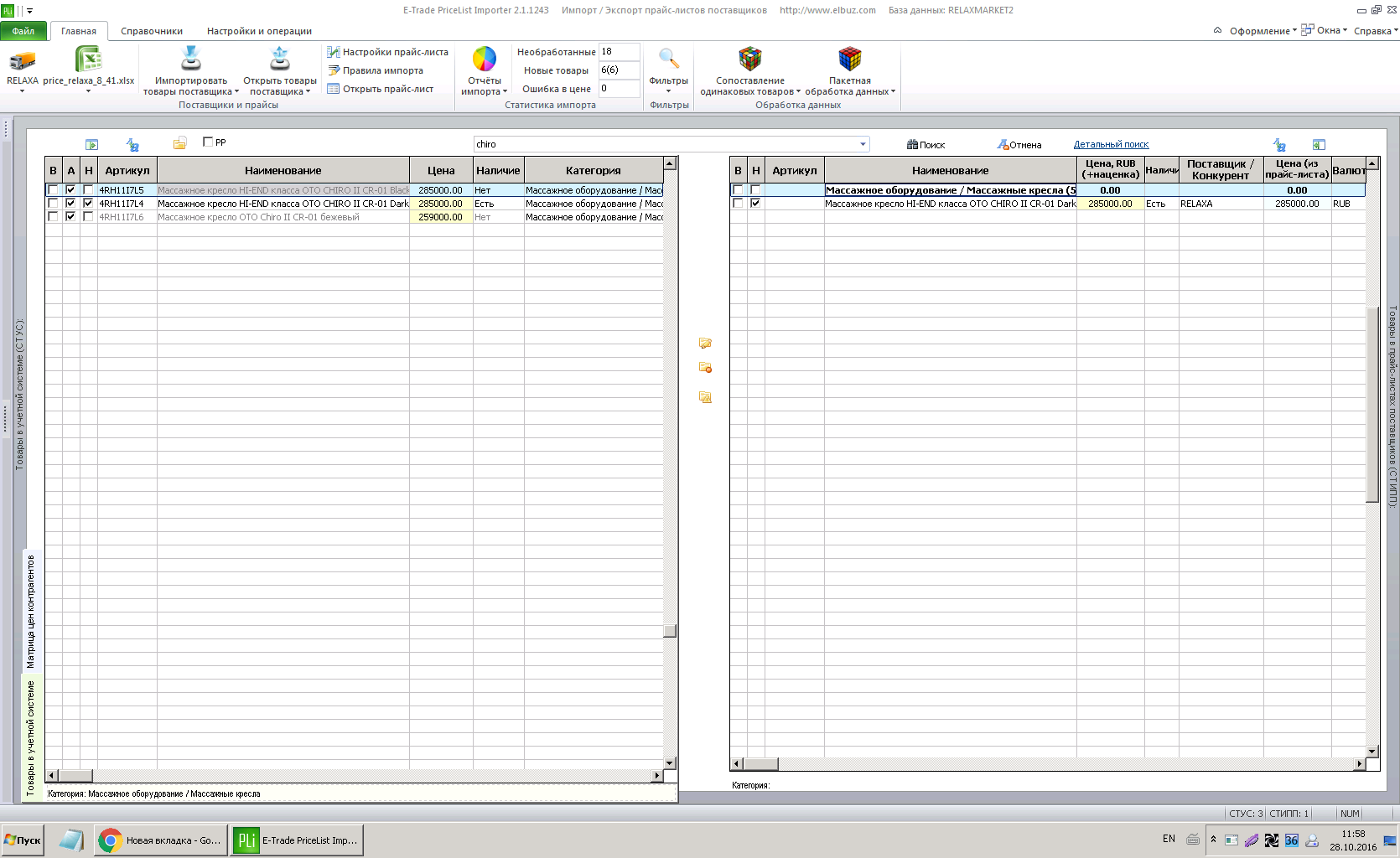Expand the price_relaxa_8_41.xlsx dropdown arrow
This screenshot has height=858, width=1400.
click(x=88, y=91)
